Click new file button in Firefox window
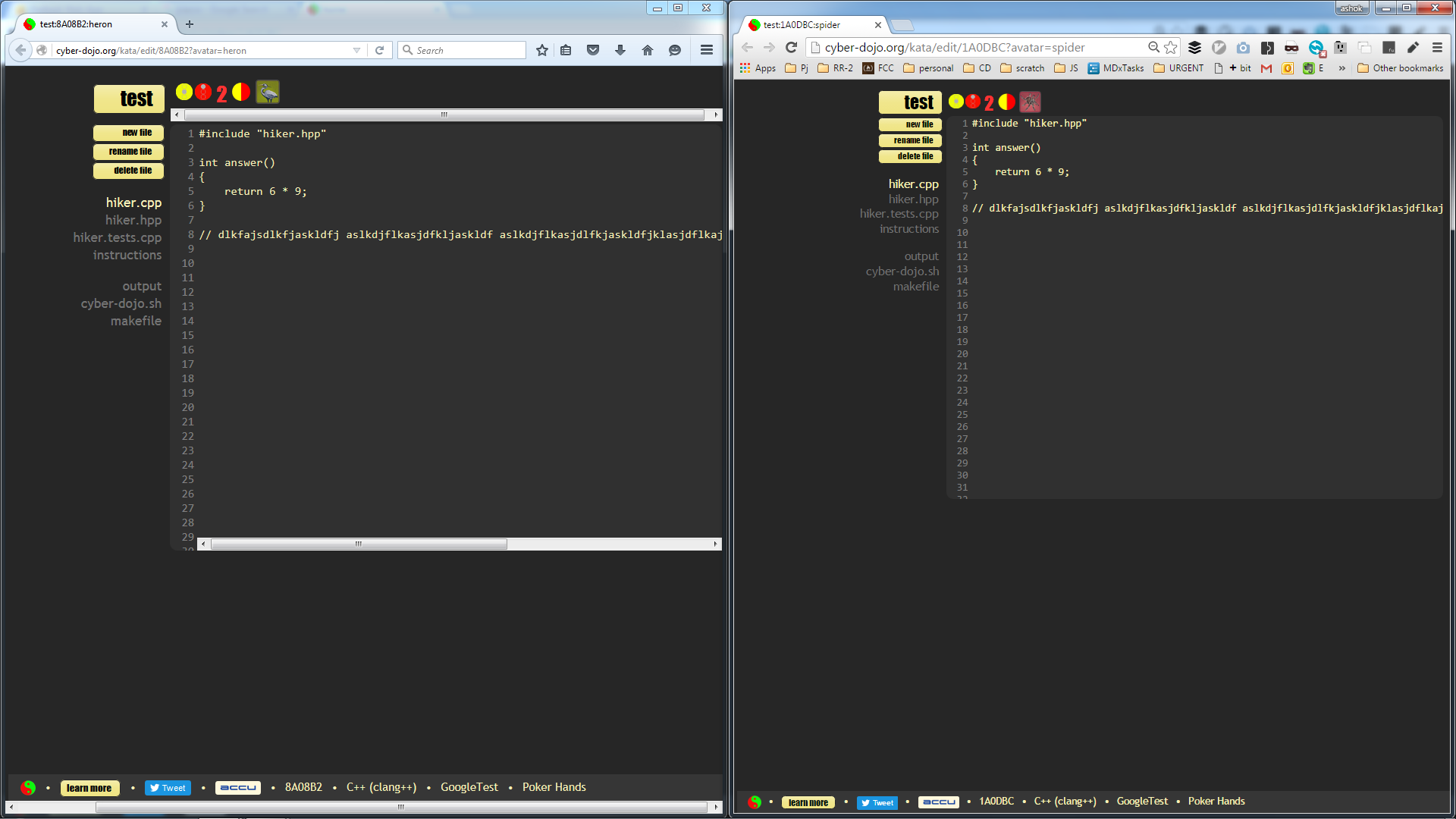1456x819 pixels. click(128, 133)
